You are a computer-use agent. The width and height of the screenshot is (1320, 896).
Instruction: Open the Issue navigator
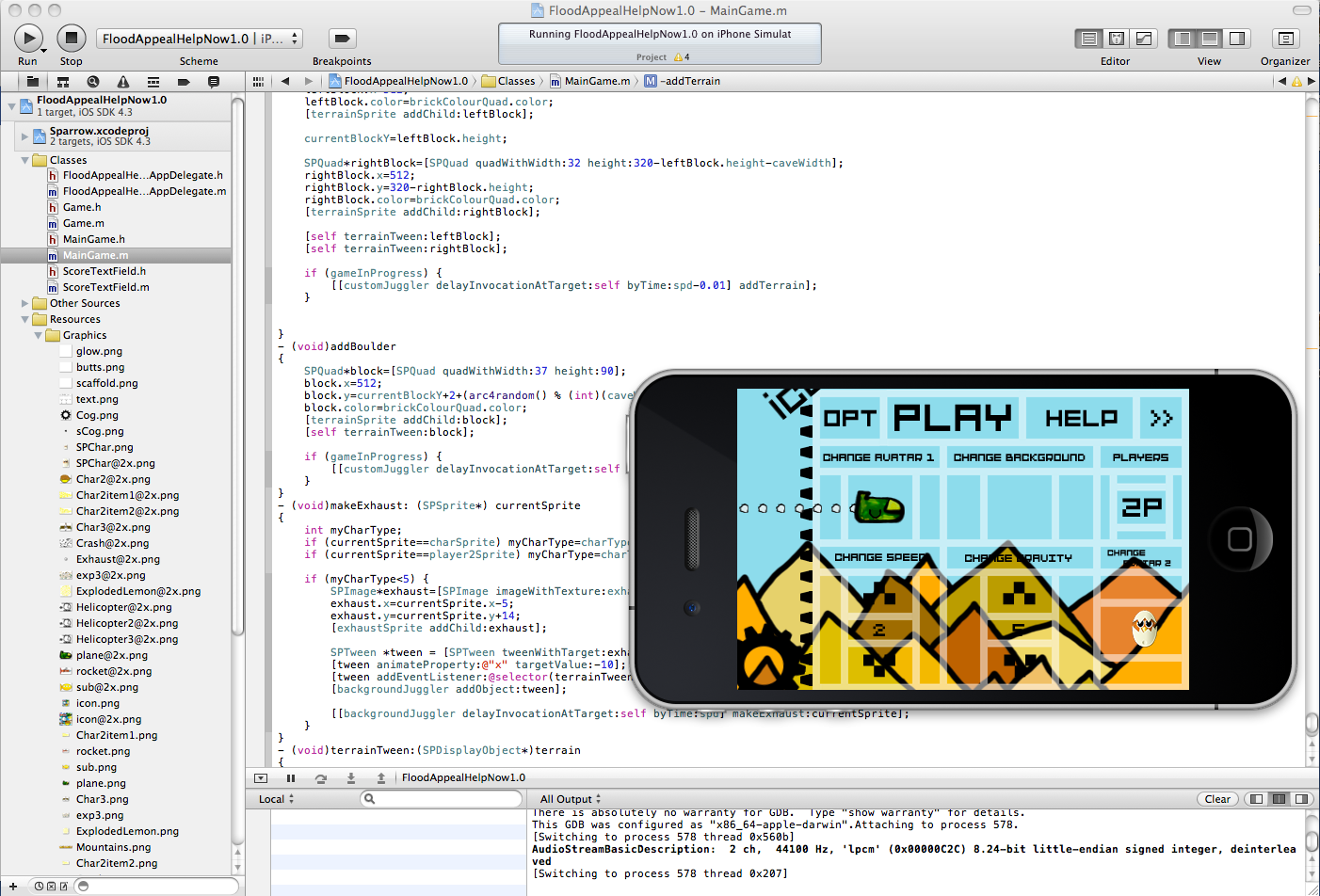click(123, 81)
